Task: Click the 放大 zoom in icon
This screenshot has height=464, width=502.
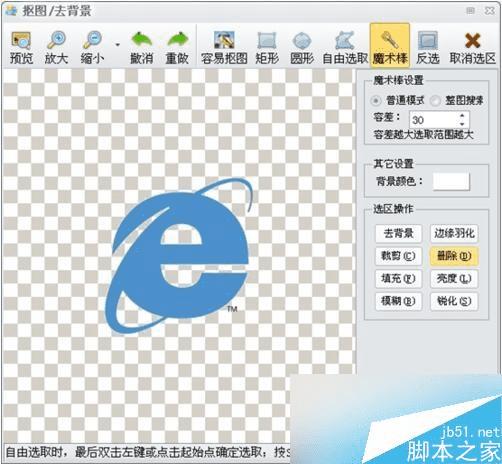Action: tap(56, 47)
